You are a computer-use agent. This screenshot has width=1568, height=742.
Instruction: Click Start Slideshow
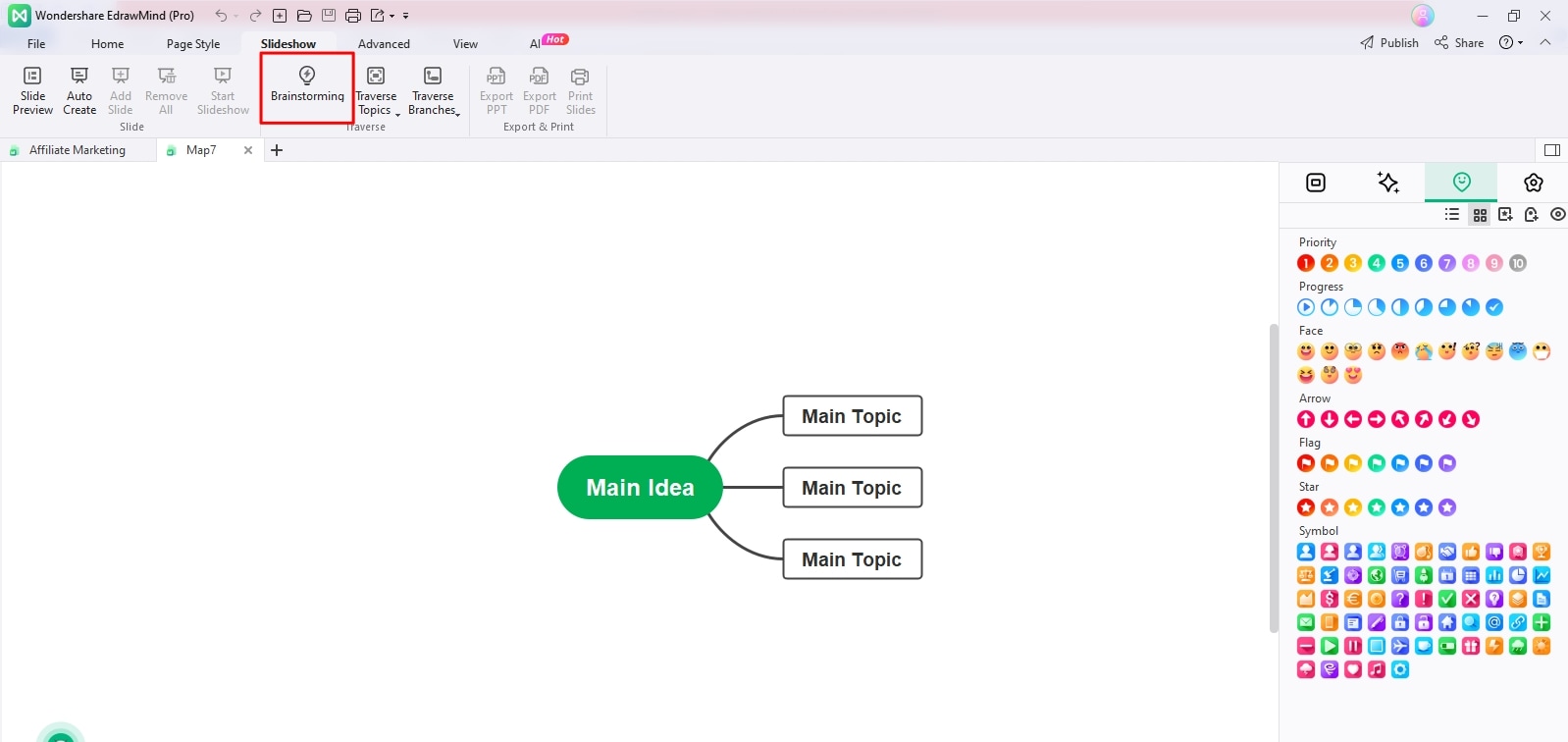pos(223,90)
